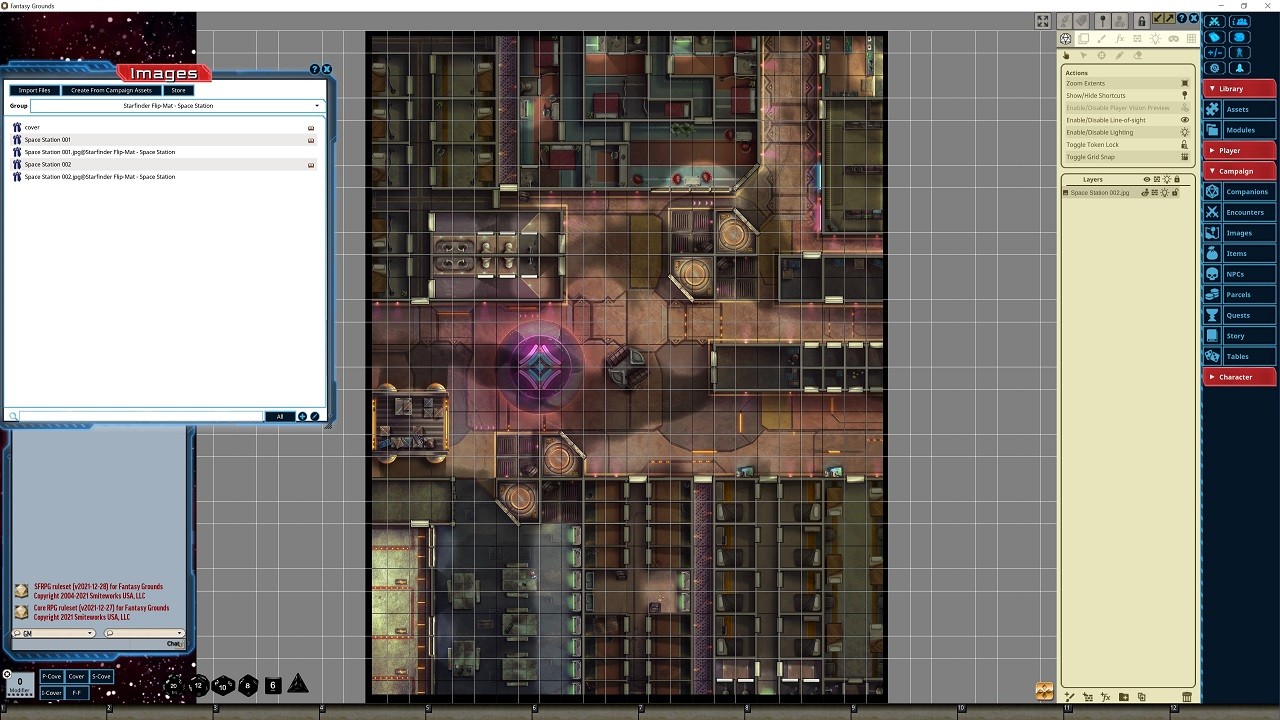
Task: Click the trash icon to delete the layer
Action: pos(1187,697)
